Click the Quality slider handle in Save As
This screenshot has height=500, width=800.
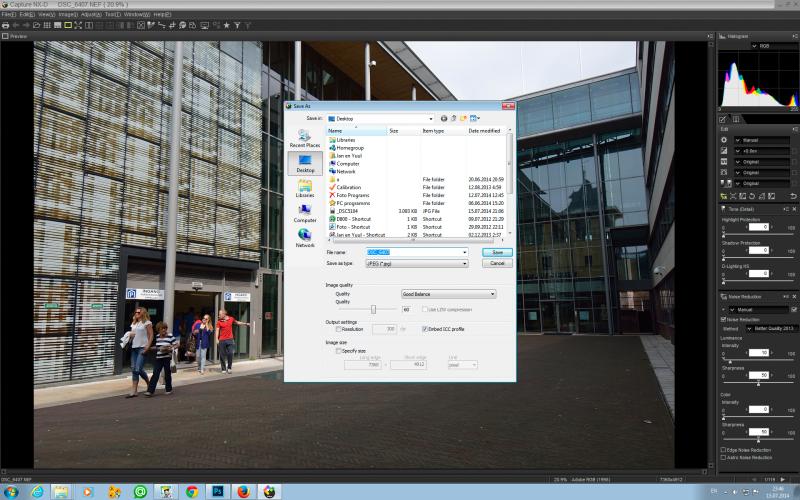(x=373, y=309)
